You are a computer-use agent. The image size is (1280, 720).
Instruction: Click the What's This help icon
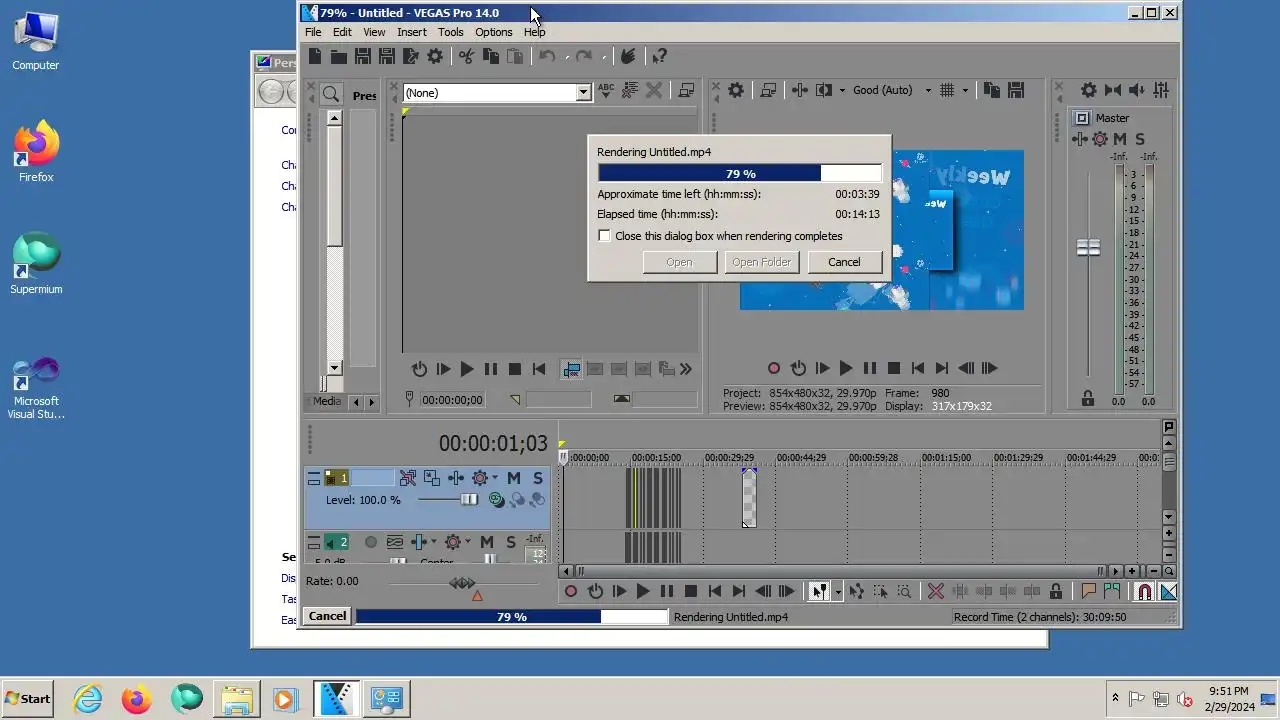tap(660, 57)
